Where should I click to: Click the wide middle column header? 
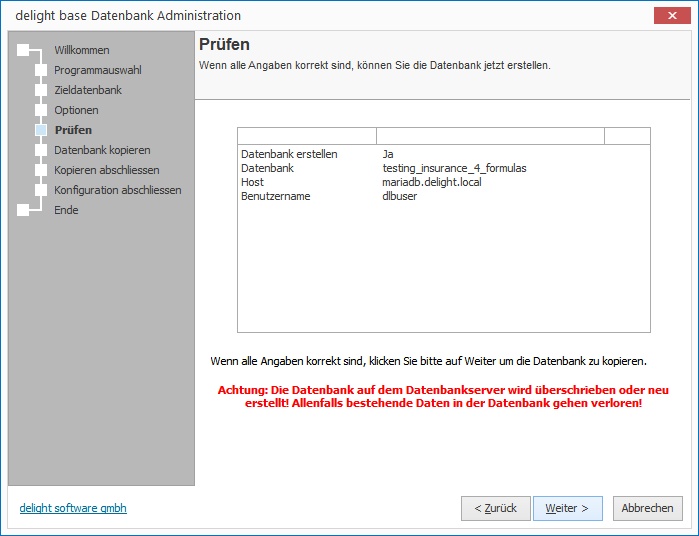pyautogui.click(x=490, y=136)
